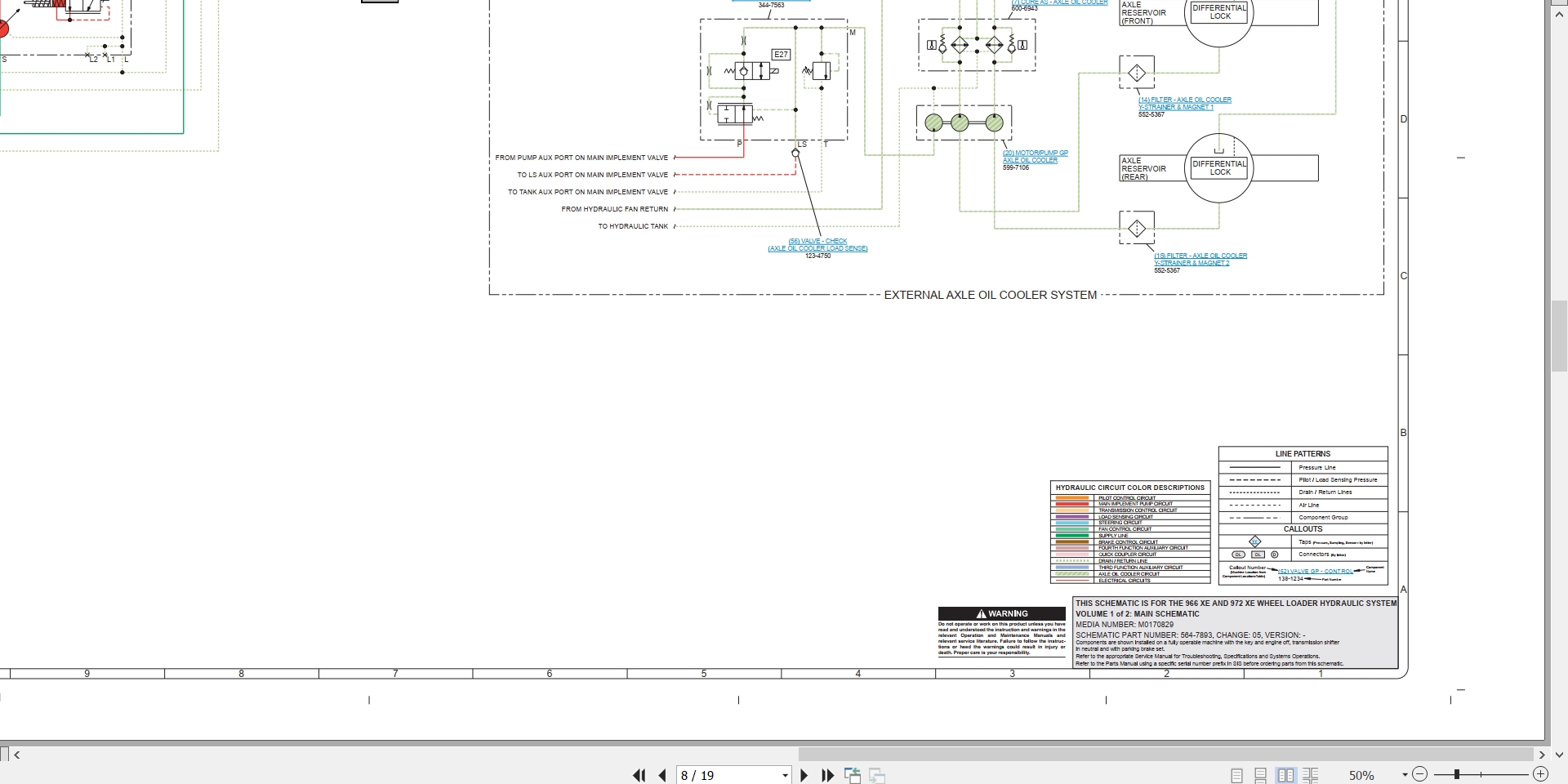Click the SCHEMATIC PART NUMBER: 564-7893 line

(x=1190, y=635)
